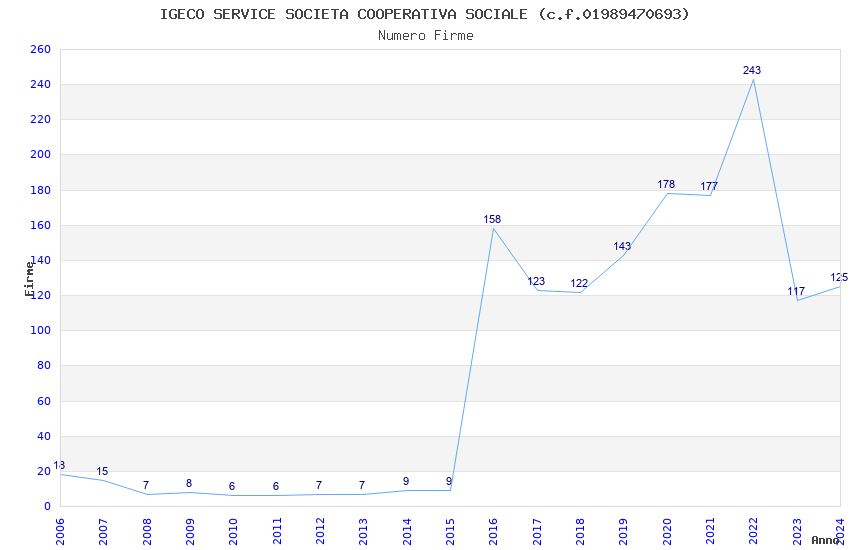Viewport: 850px width, 550px height.
Task: Click the Anno x-axis title
Action: coord(825,540)
